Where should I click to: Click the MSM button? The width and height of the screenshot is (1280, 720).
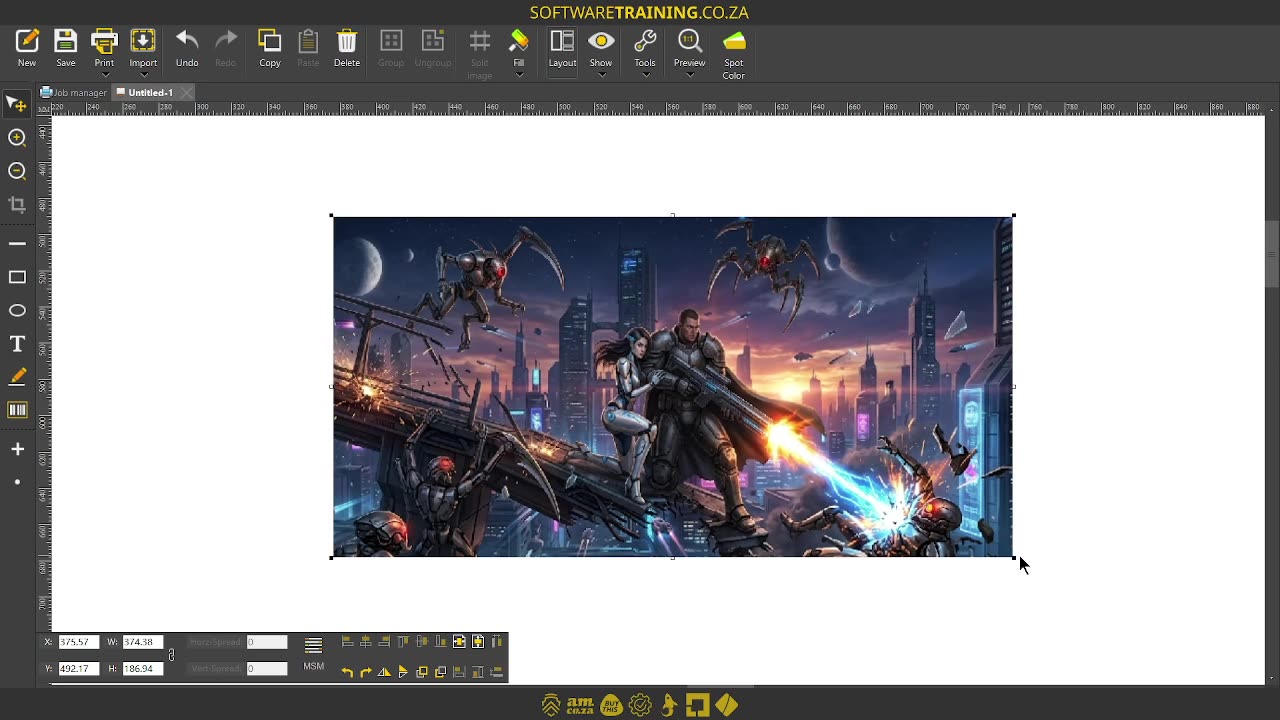click(x=314, y=667)
